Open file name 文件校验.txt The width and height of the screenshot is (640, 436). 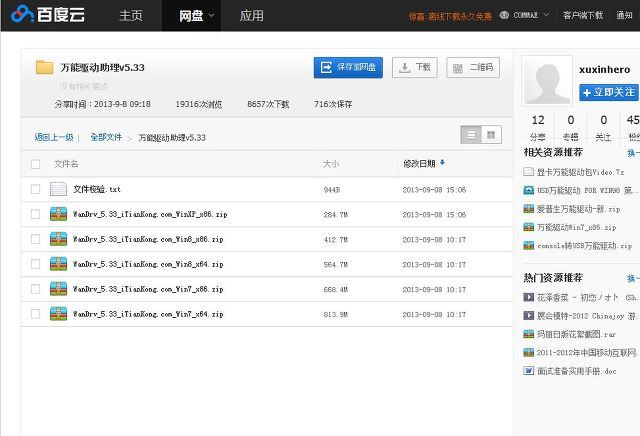(x=97, y=189)
